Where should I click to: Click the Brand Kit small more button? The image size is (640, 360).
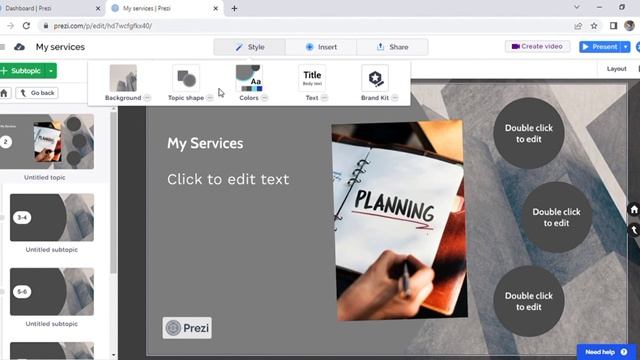[395, 98]
